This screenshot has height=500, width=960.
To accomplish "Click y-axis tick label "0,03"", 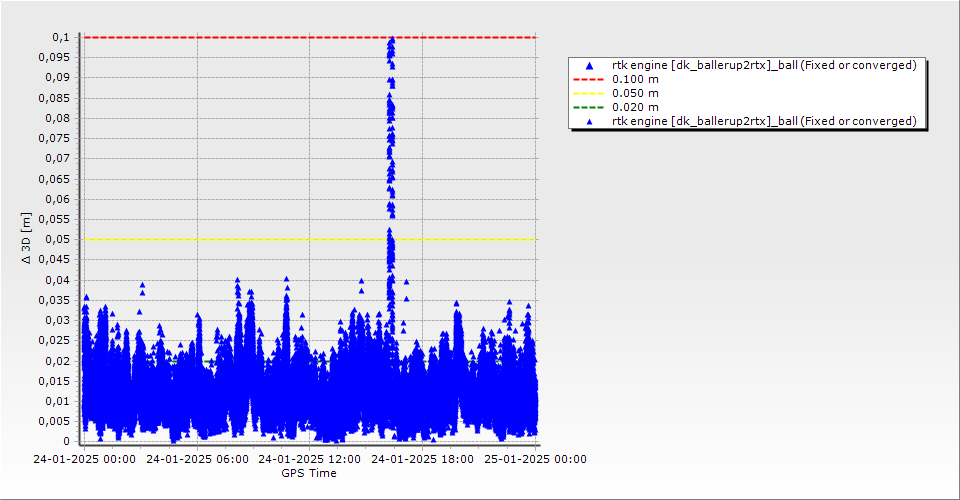I will point(58,320).
